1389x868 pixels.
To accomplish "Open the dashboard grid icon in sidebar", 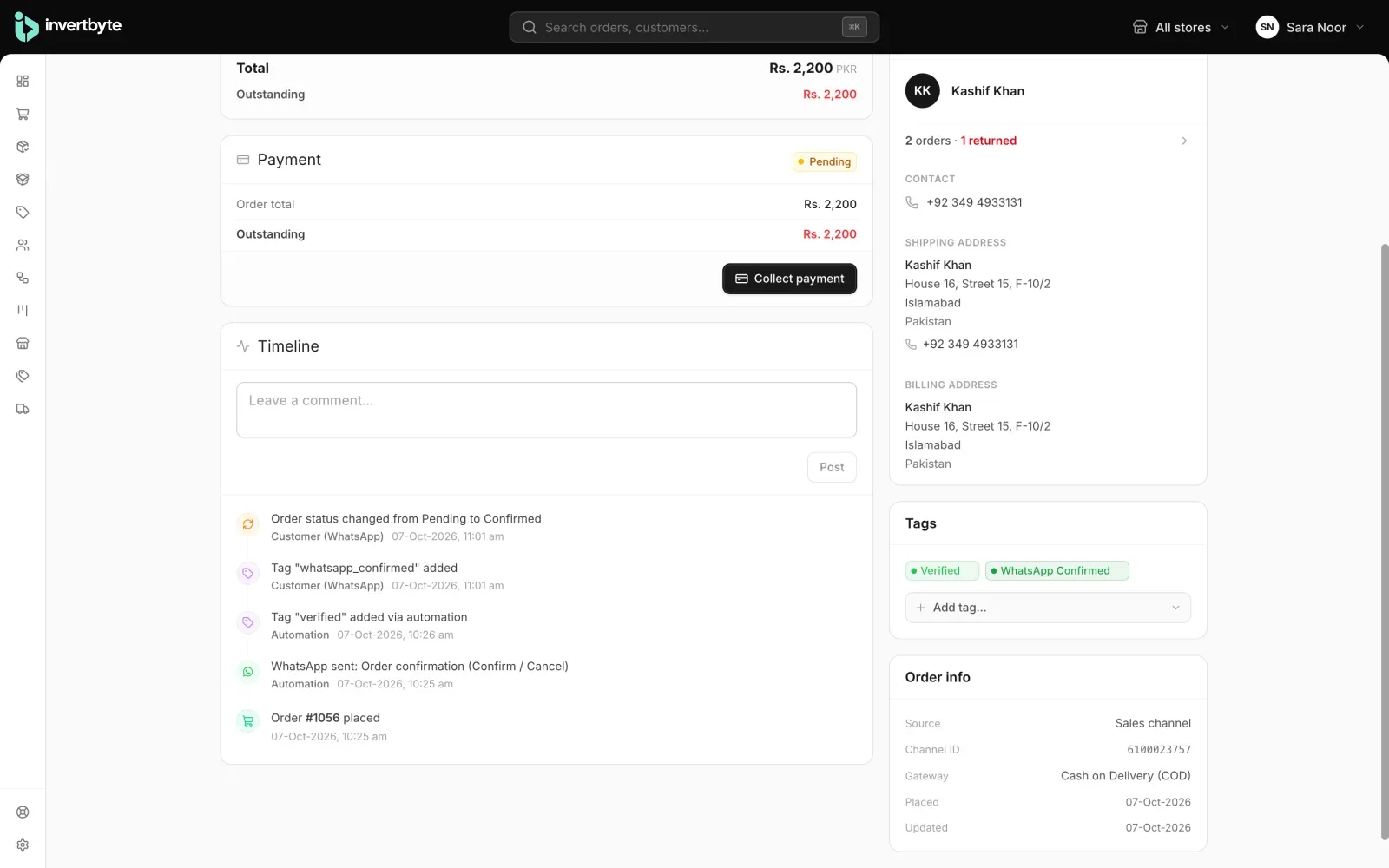I will click(23, 81).
